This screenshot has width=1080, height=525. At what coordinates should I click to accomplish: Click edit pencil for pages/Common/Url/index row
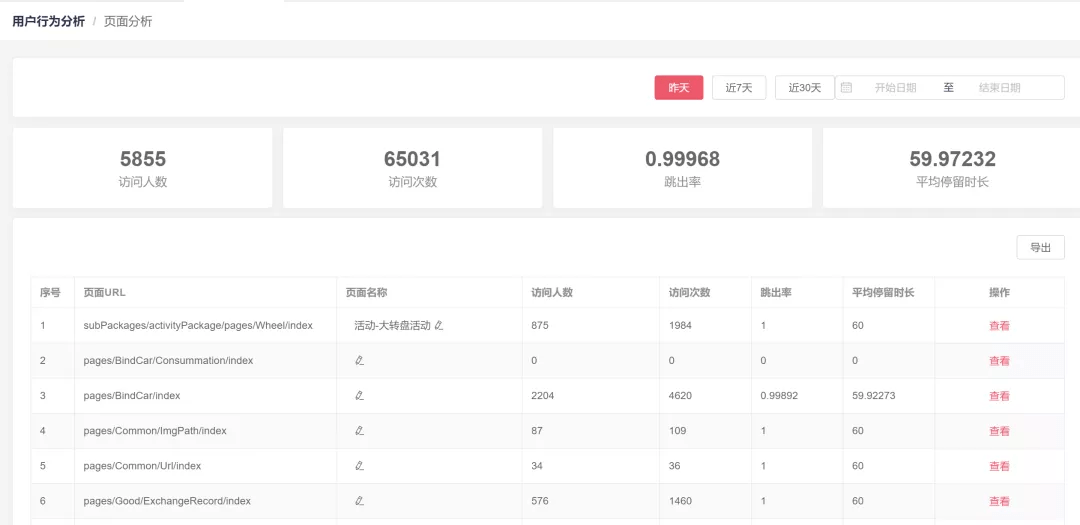click(x=359, y=466)
